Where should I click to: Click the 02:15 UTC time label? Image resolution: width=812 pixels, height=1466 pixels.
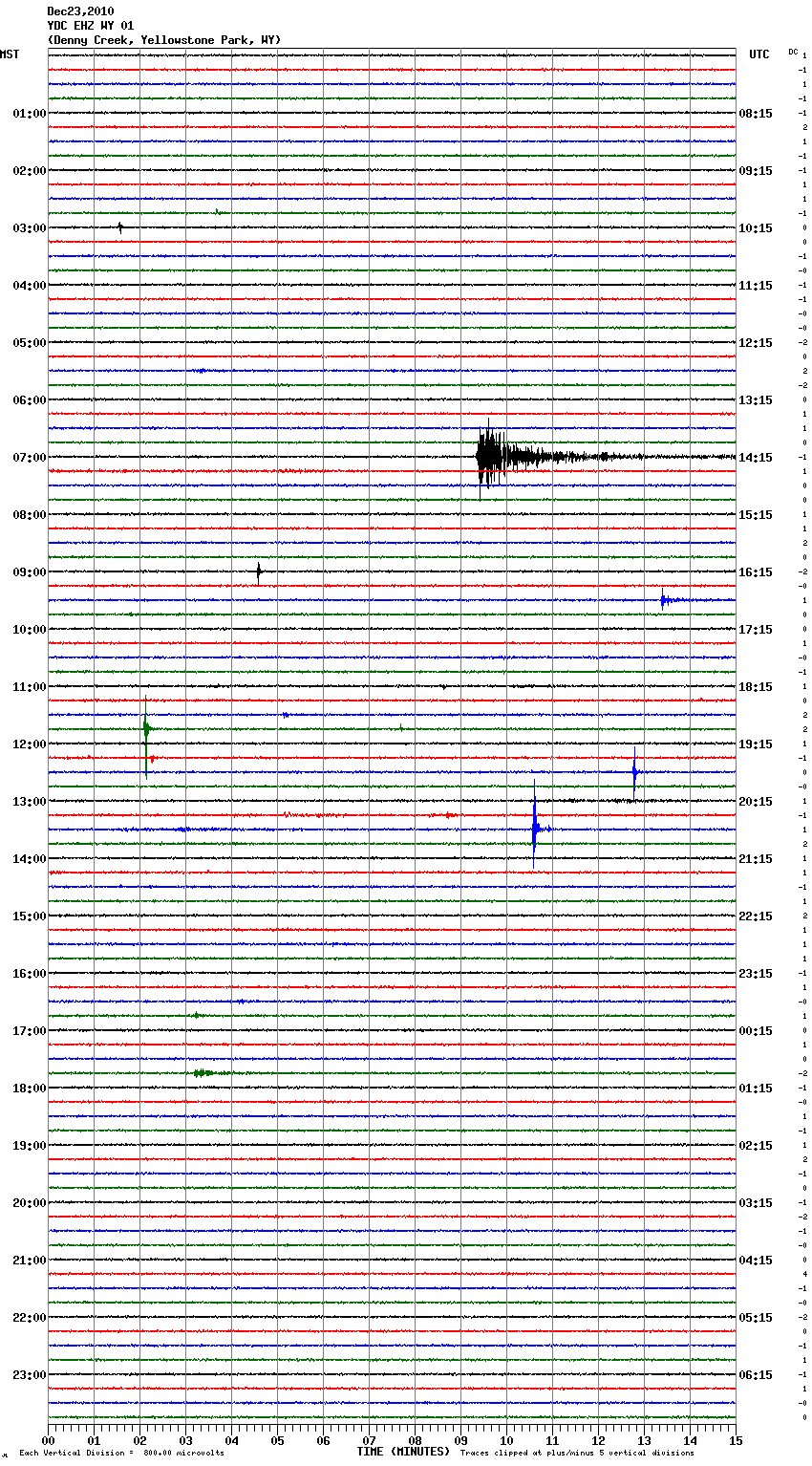coord(756,1146)
